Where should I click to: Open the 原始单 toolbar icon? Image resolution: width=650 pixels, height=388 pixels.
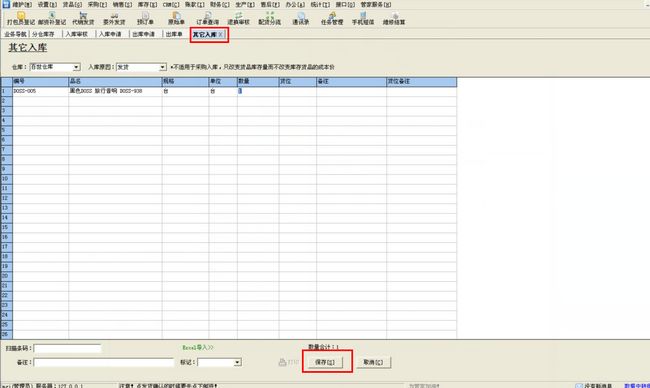click(x=176, y=19)
